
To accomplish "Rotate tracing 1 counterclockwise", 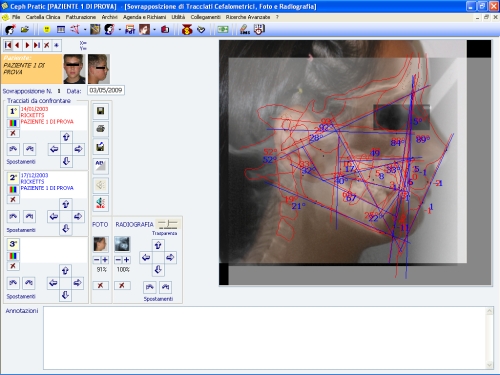I will pyautogui.click(x=13, y=149).
